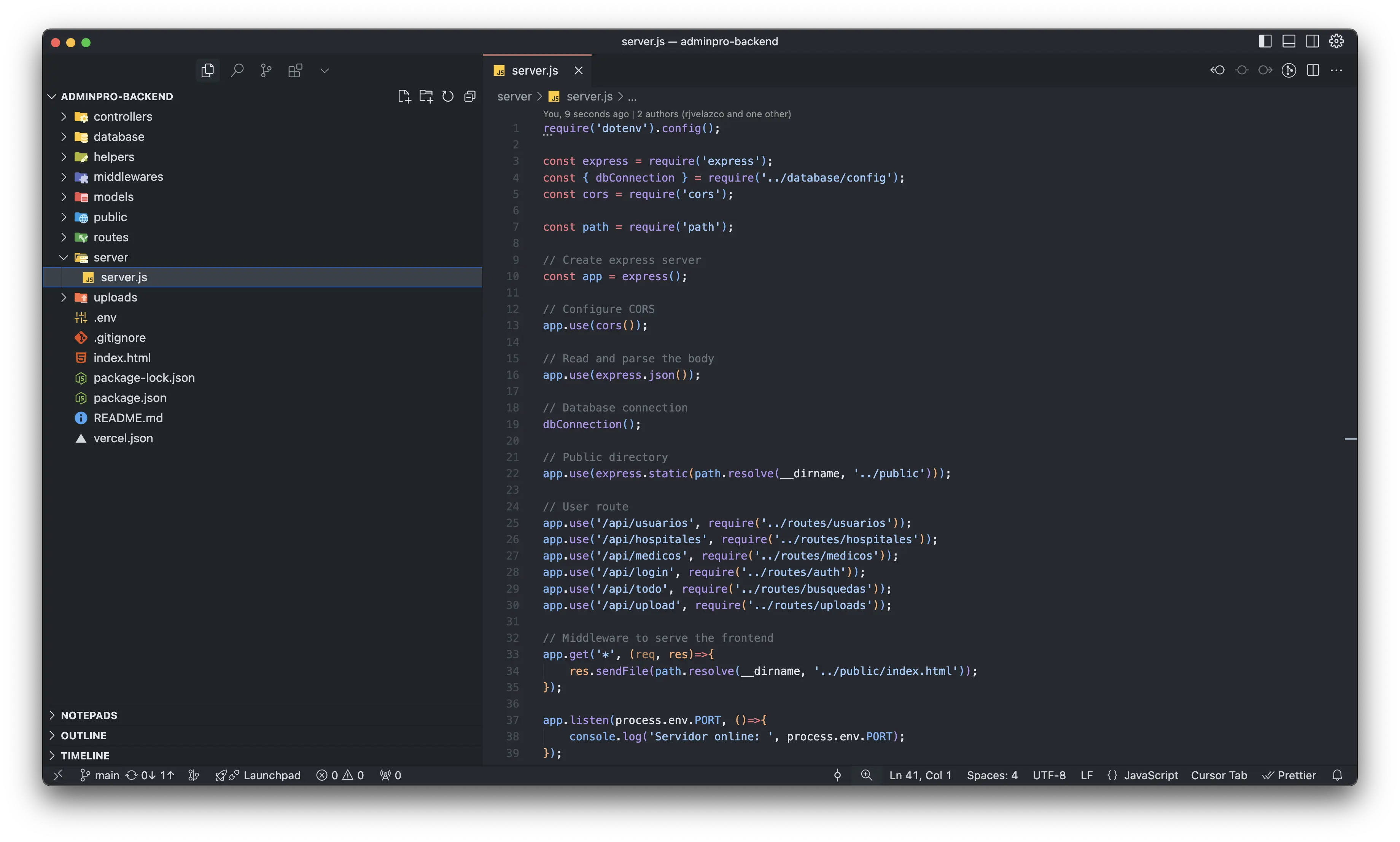Screen dimensions: 1400x842
Task: Toggle the secondary sidebar layout button
Action: pos(1312,41)
